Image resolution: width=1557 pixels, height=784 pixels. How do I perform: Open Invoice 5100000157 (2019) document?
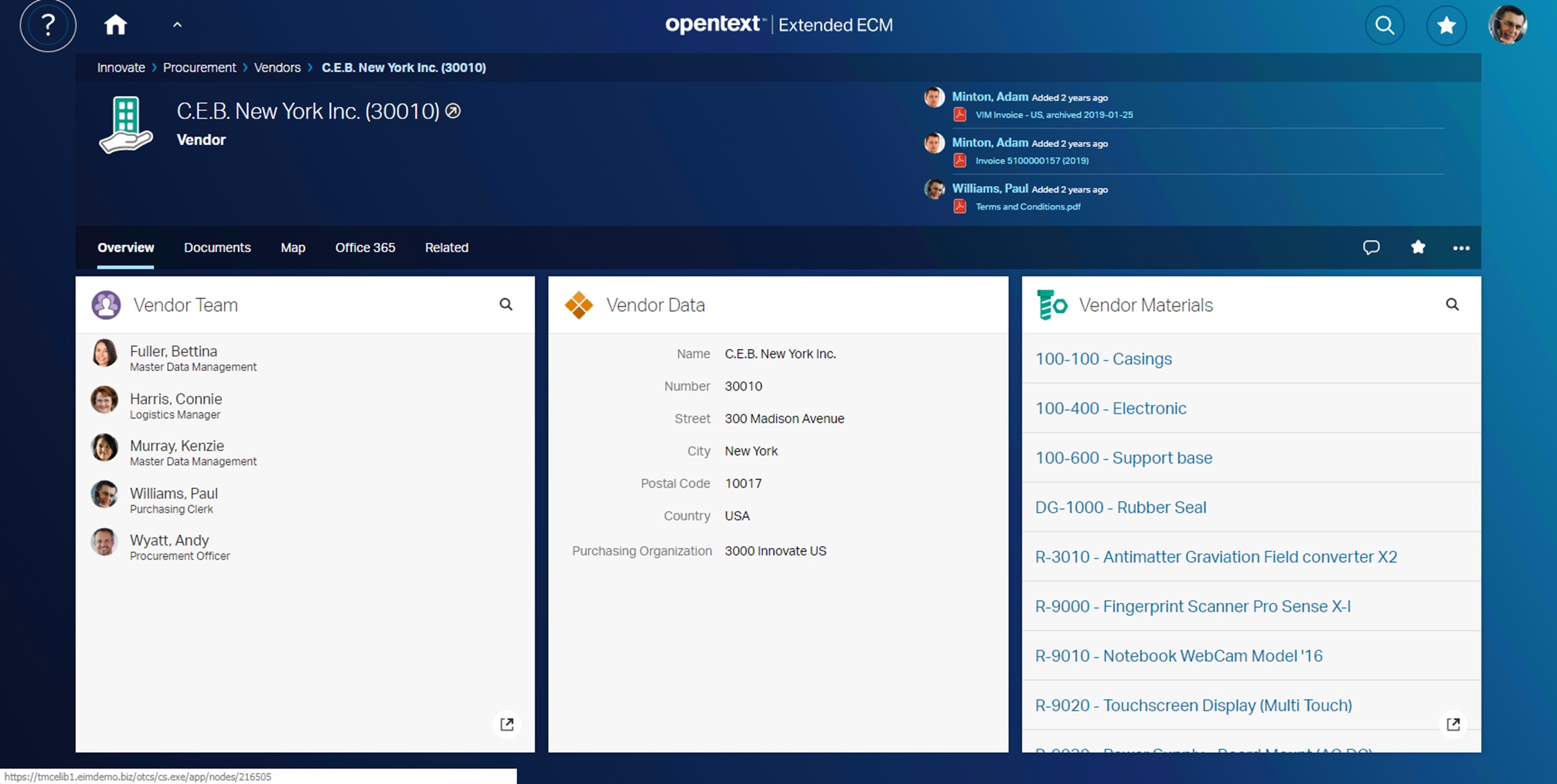click(x=1032, y=161)
